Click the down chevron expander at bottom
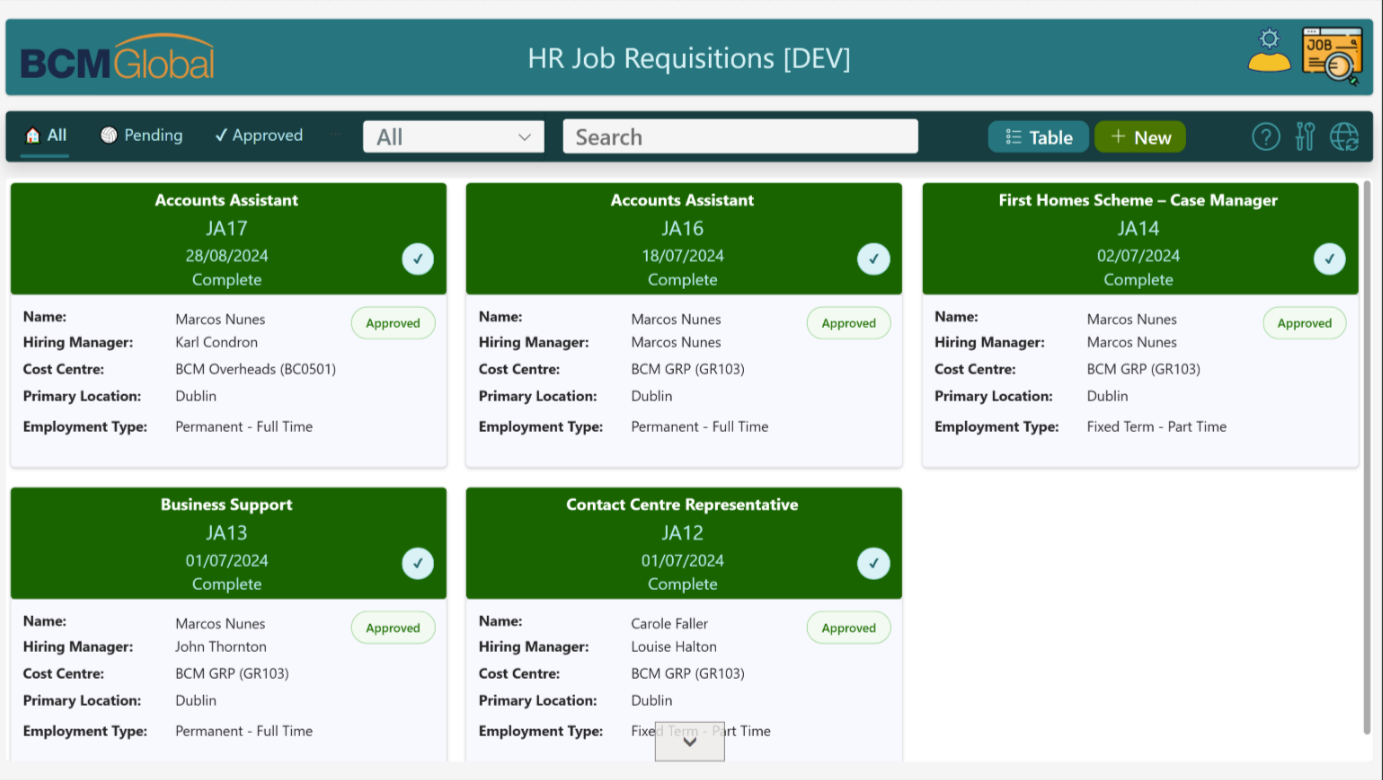Screen dimensions: 1383x780 [689, 742]
